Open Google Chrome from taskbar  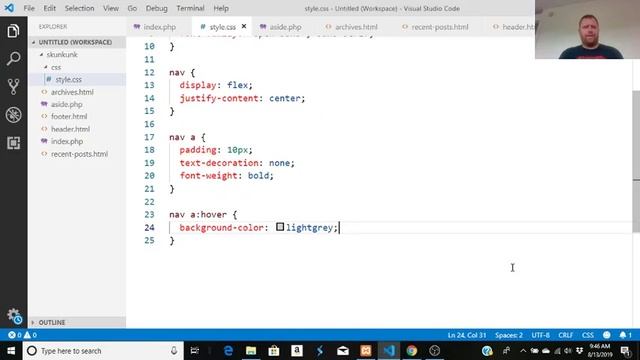(x=411, y=351)
